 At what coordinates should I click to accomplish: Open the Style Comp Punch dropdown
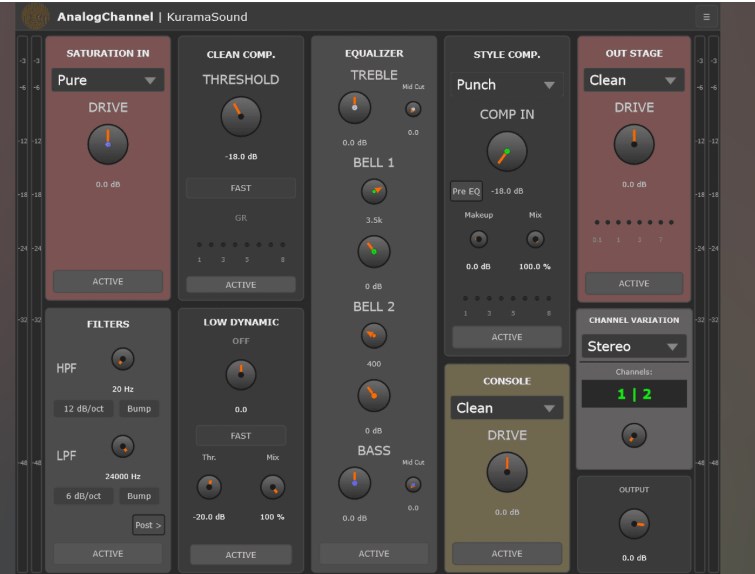click(506, 85)
